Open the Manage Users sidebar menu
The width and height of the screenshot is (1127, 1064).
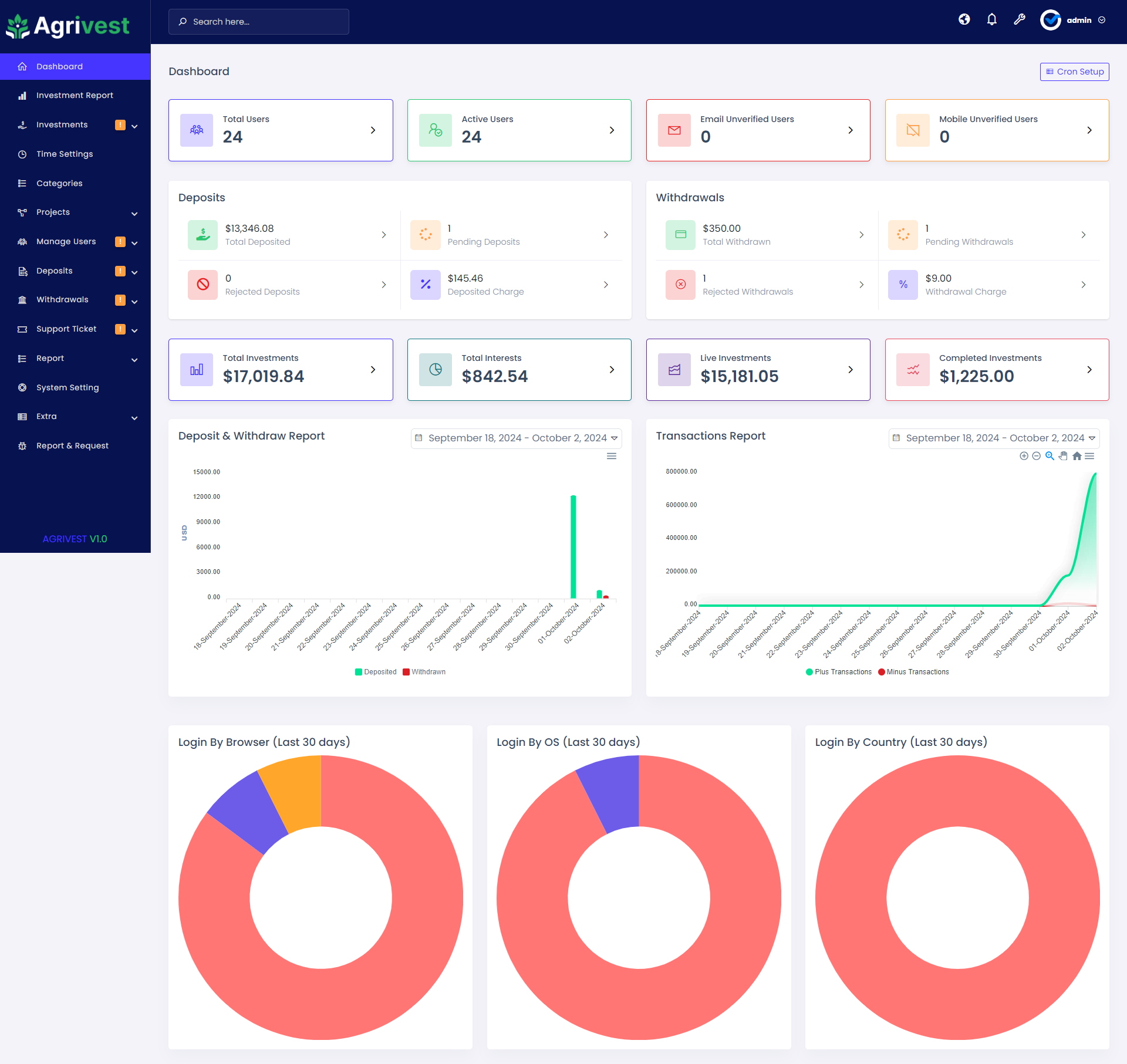click(66, 241)
